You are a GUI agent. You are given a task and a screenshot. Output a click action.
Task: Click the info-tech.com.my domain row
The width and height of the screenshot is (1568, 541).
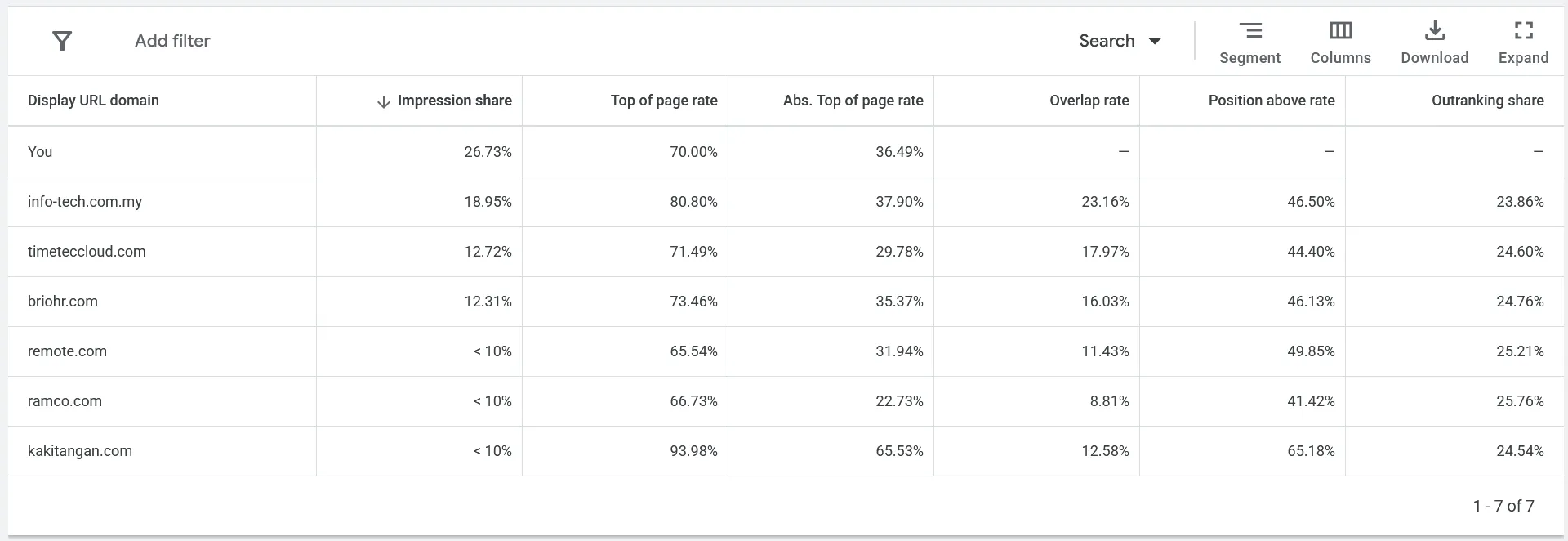(85, 201)
